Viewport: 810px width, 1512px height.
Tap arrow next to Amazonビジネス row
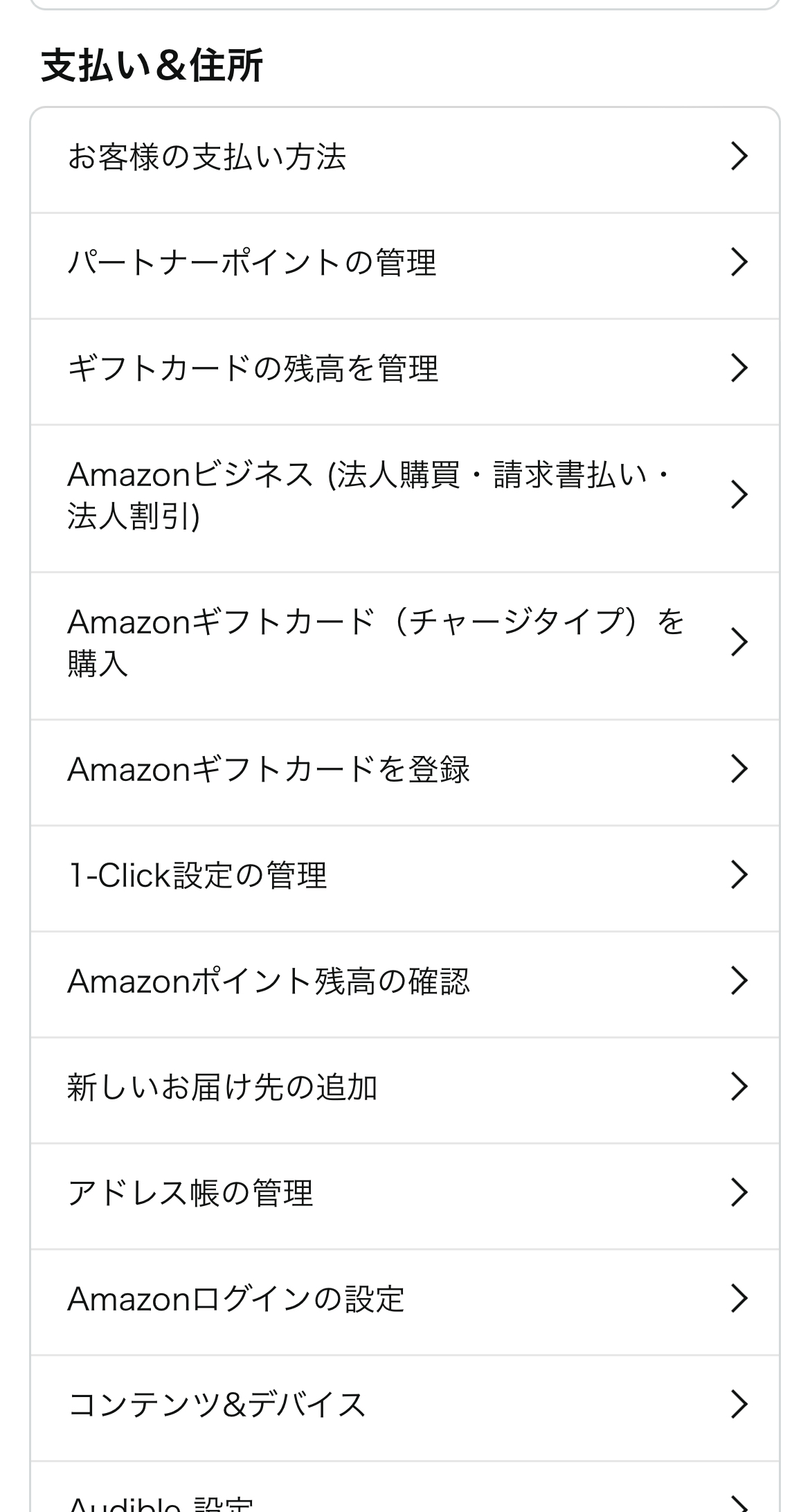click(739, 495)
